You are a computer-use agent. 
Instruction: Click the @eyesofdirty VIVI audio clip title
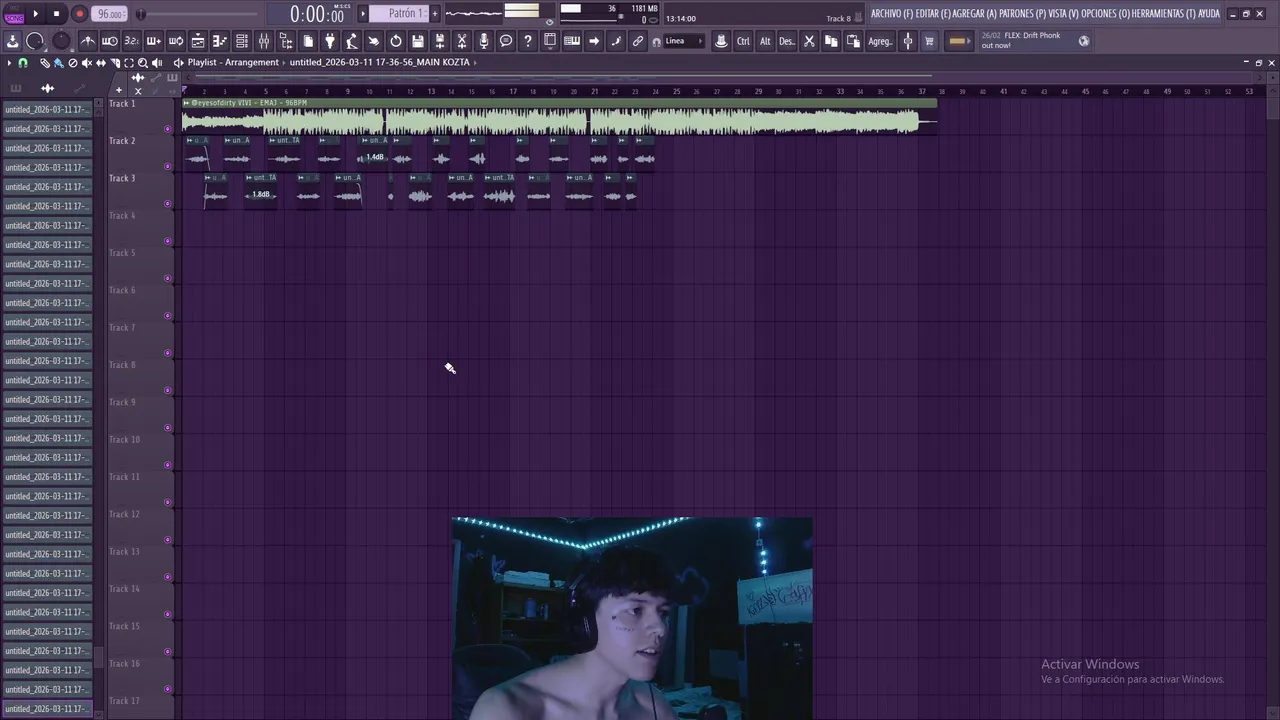coord(250,103)
